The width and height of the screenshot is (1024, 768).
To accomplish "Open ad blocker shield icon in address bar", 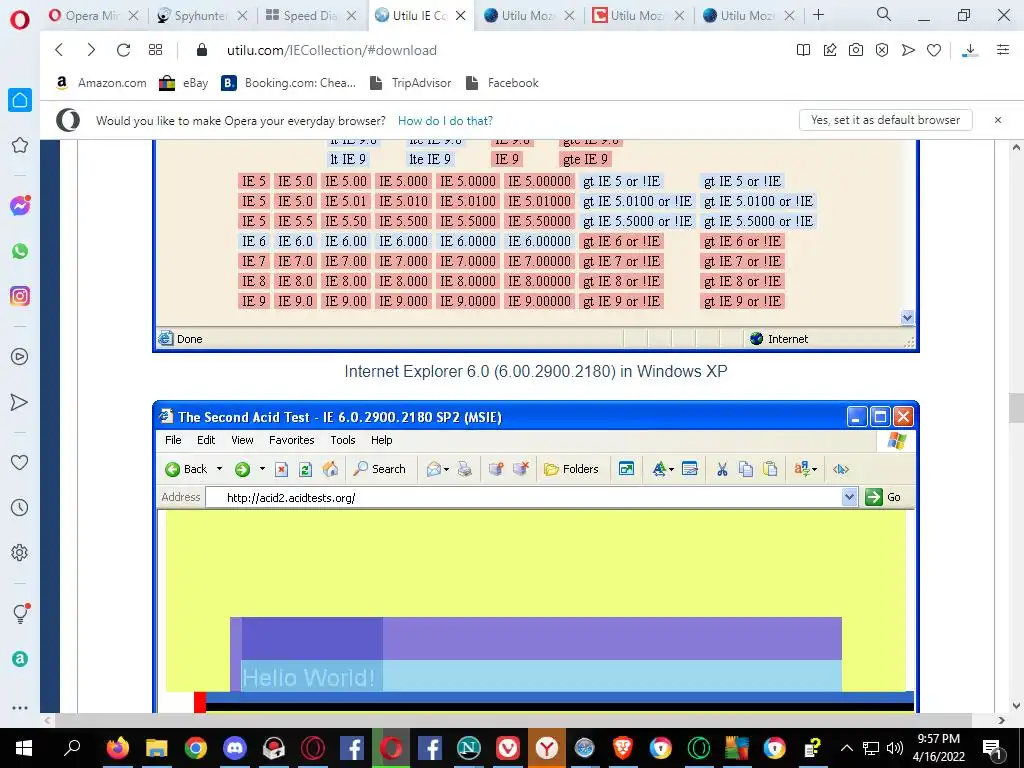I will point(882,50).
